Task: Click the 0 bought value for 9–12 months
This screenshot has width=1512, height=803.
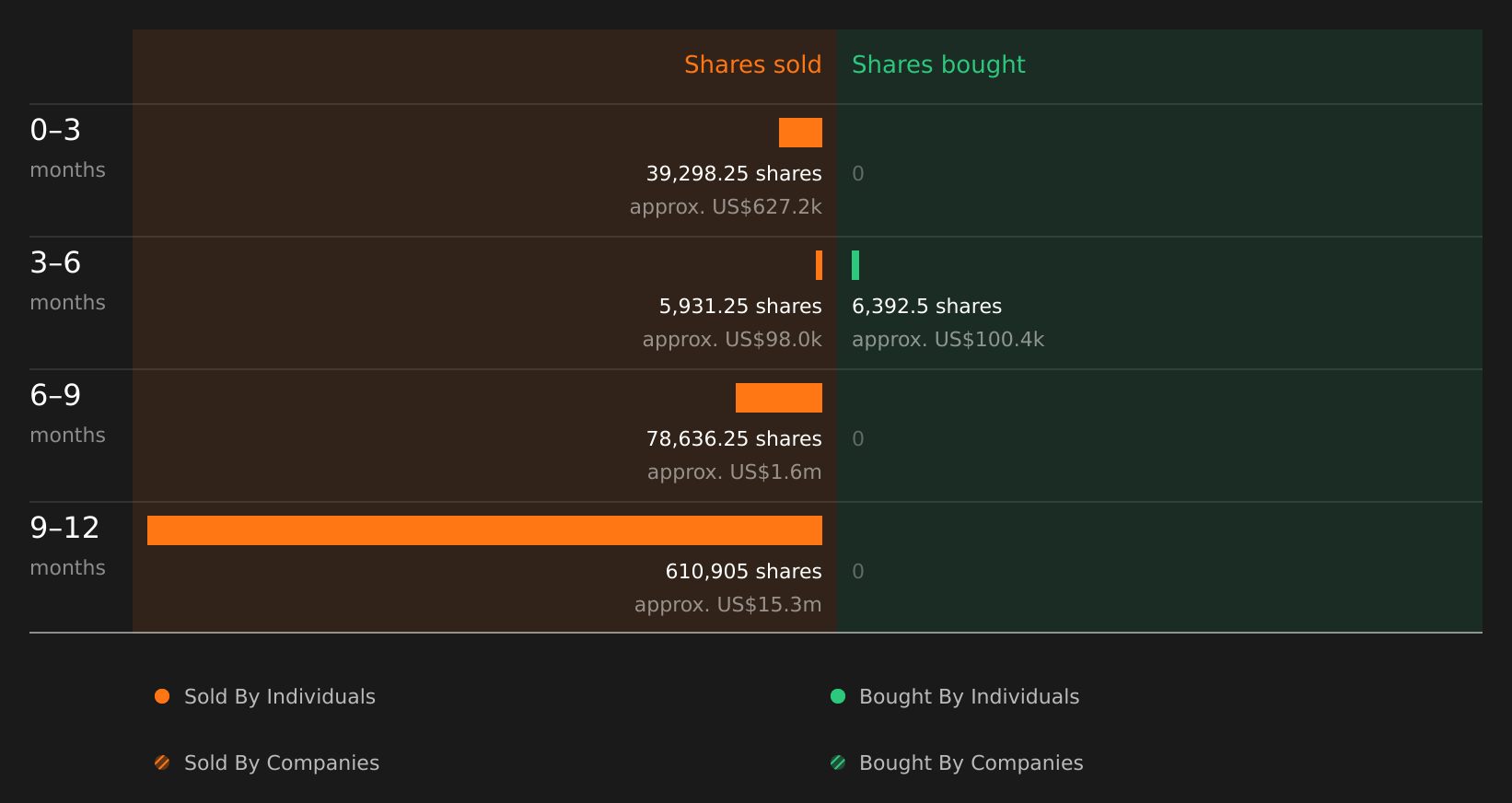Action: 858,572
